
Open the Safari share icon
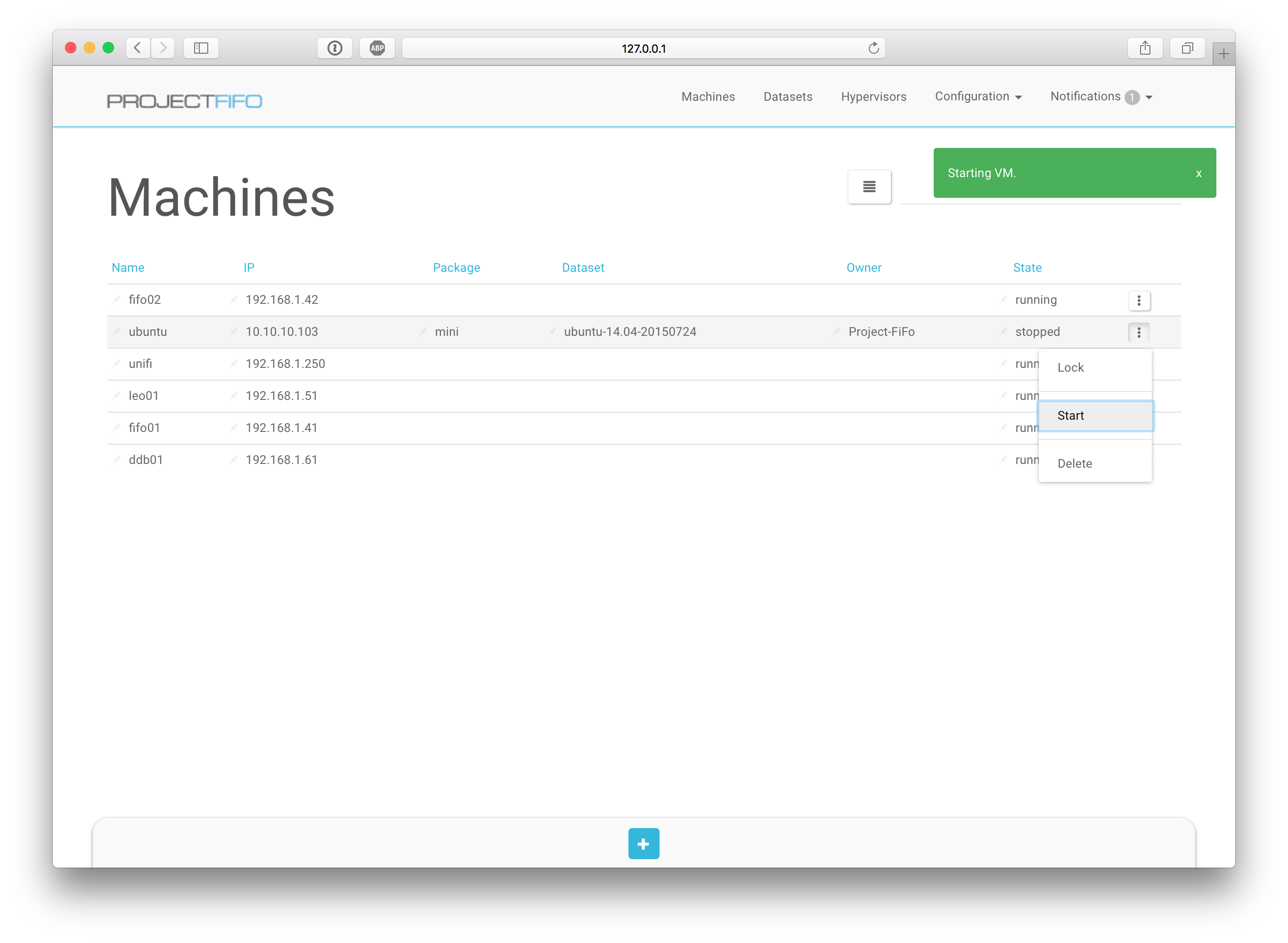pos(1145,49)
